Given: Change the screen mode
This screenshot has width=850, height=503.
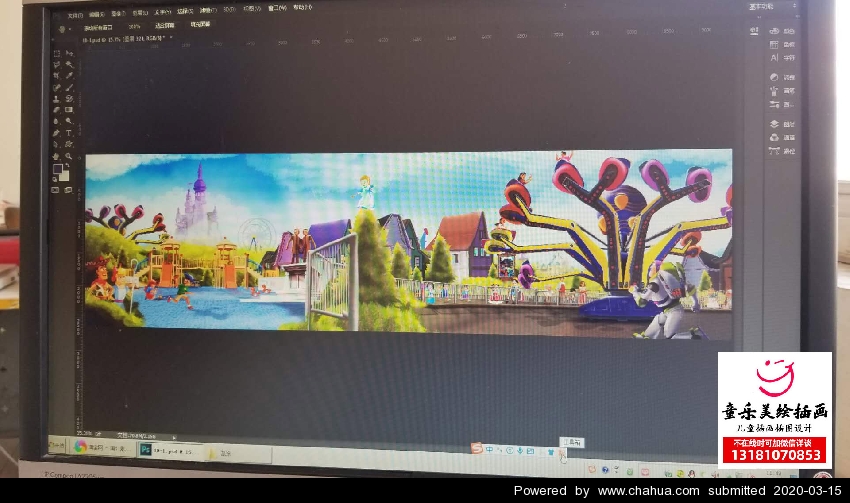Looking at the screenshot, I should tap(69, 190).
